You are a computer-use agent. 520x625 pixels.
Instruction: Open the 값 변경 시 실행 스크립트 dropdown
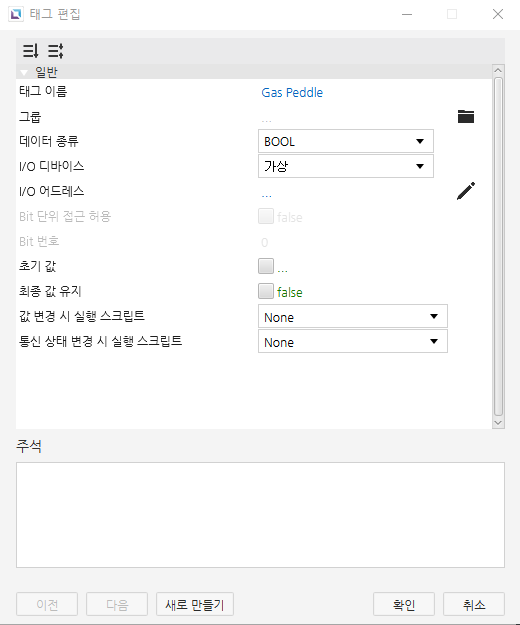(x=353, y=316)
